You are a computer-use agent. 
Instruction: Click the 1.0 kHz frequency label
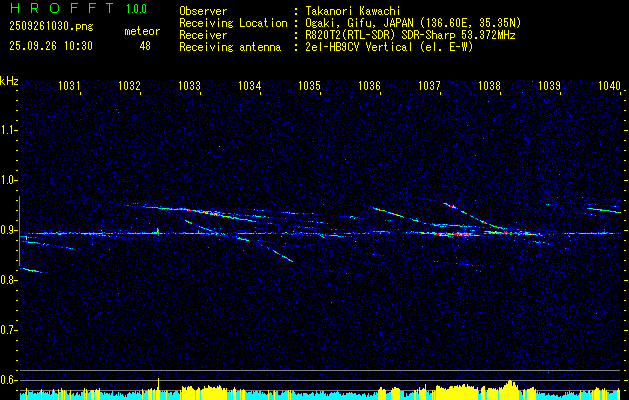click(7, 180)
